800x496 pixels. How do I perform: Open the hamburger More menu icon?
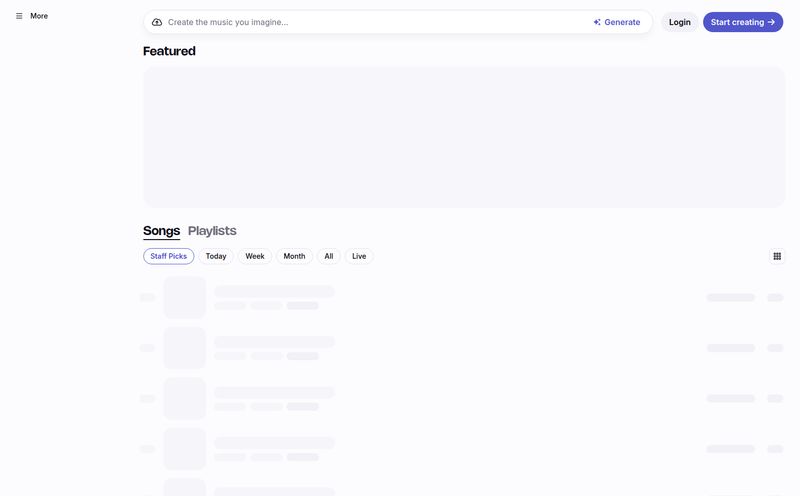[x=19, y=16]
